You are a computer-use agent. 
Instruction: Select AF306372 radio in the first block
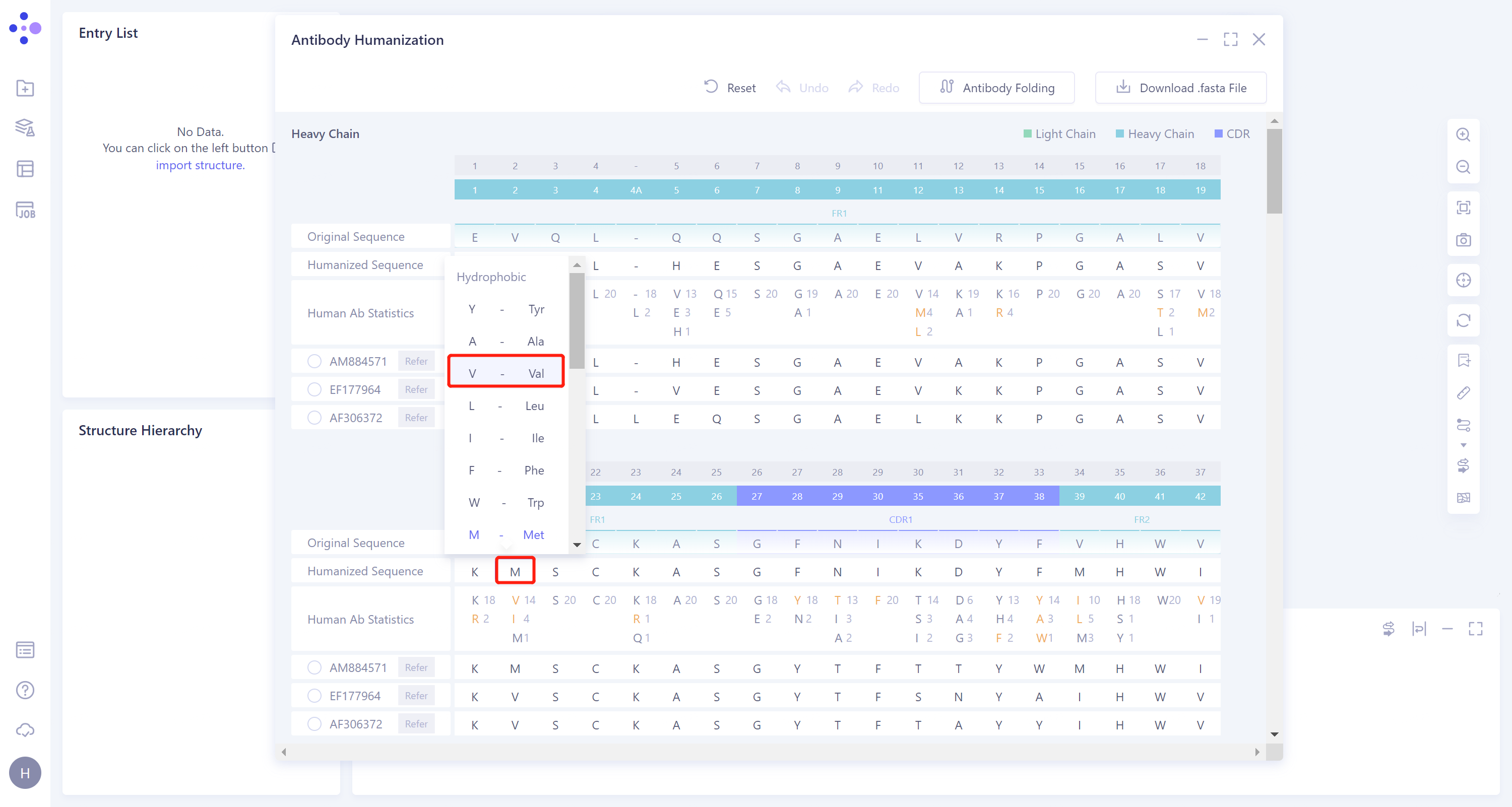(x=314, y=418)
